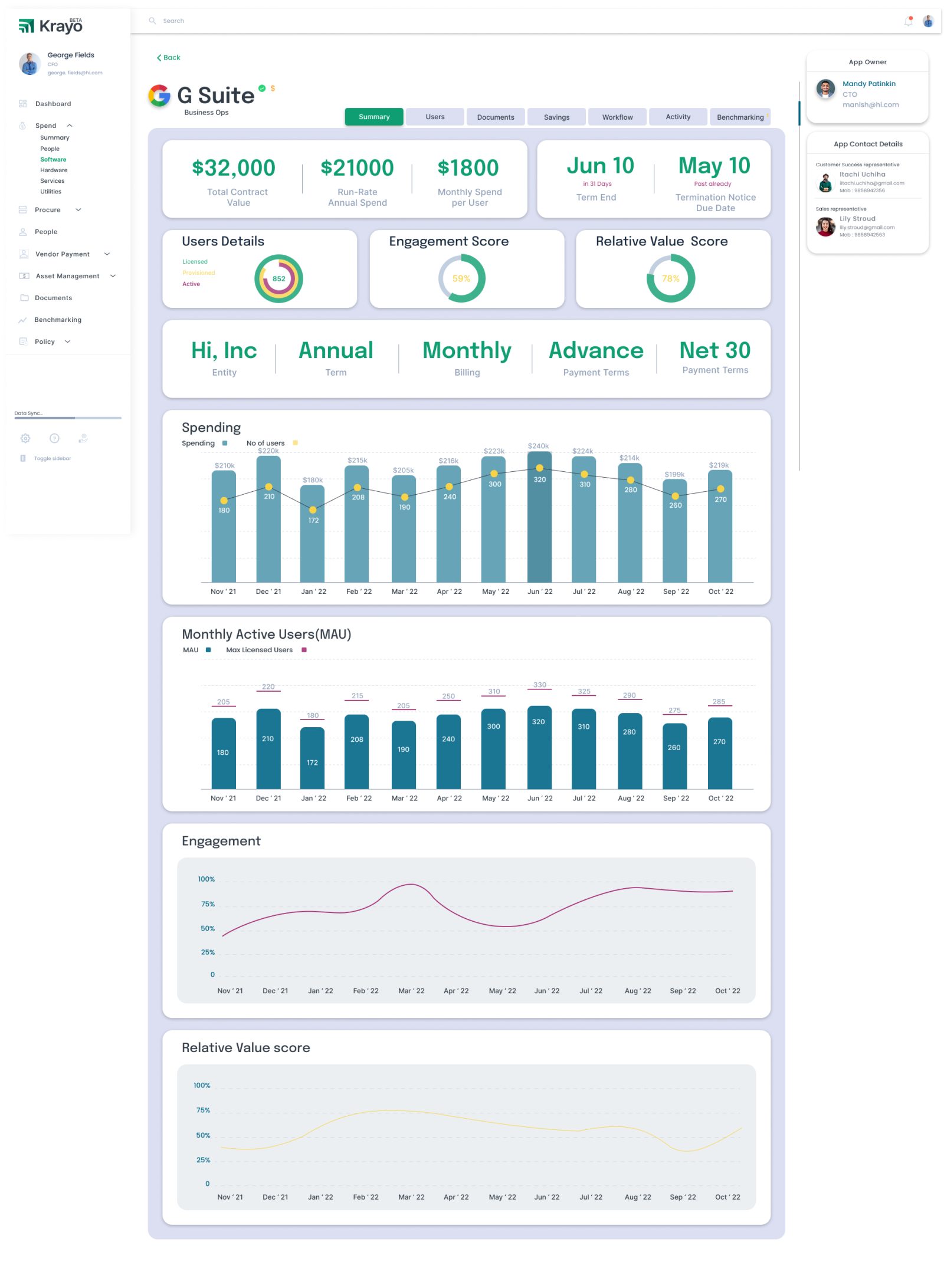Click Relative Value Score 78% gauge
Viewport: 944px width, 1288px height.
coord(671,278)
